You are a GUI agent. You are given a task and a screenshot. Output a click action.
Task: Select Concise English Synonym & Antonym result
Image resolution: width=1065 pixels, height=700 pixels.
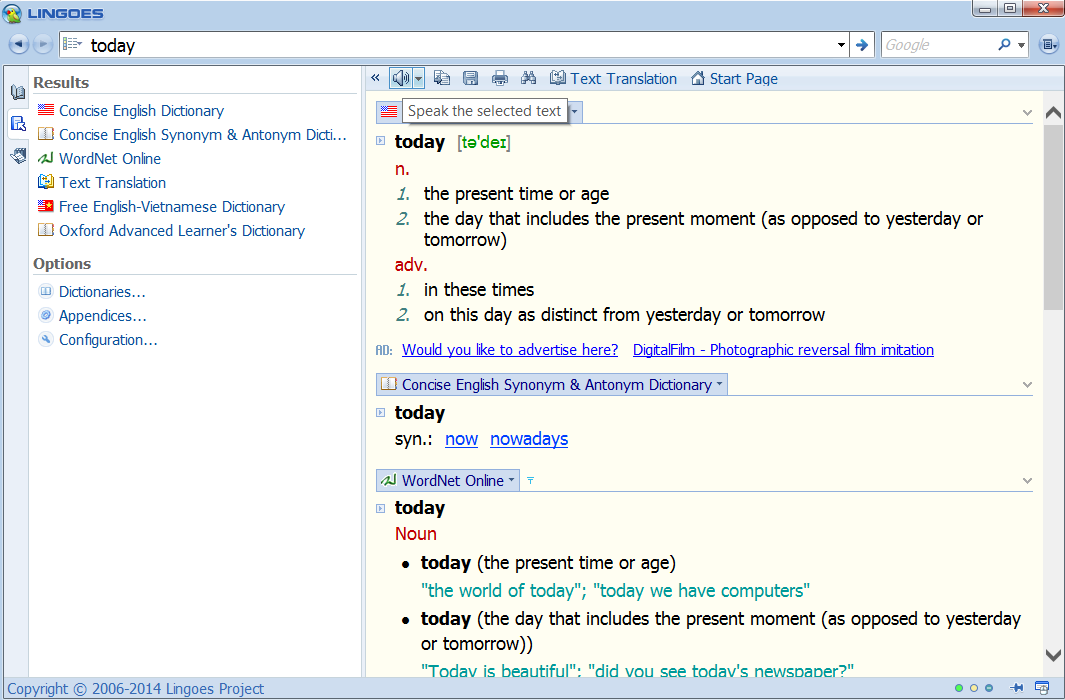click(x=192, y=134)
